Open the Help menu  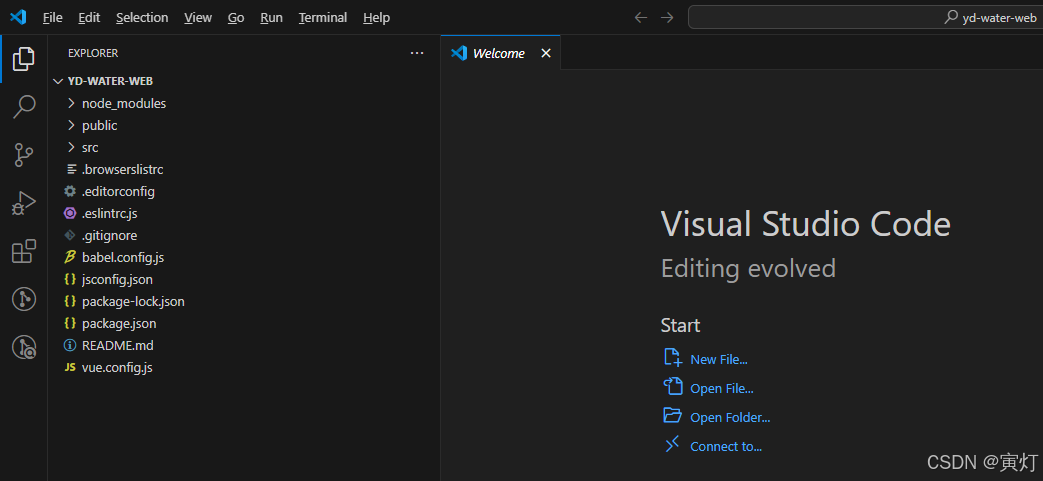(376, 18)
